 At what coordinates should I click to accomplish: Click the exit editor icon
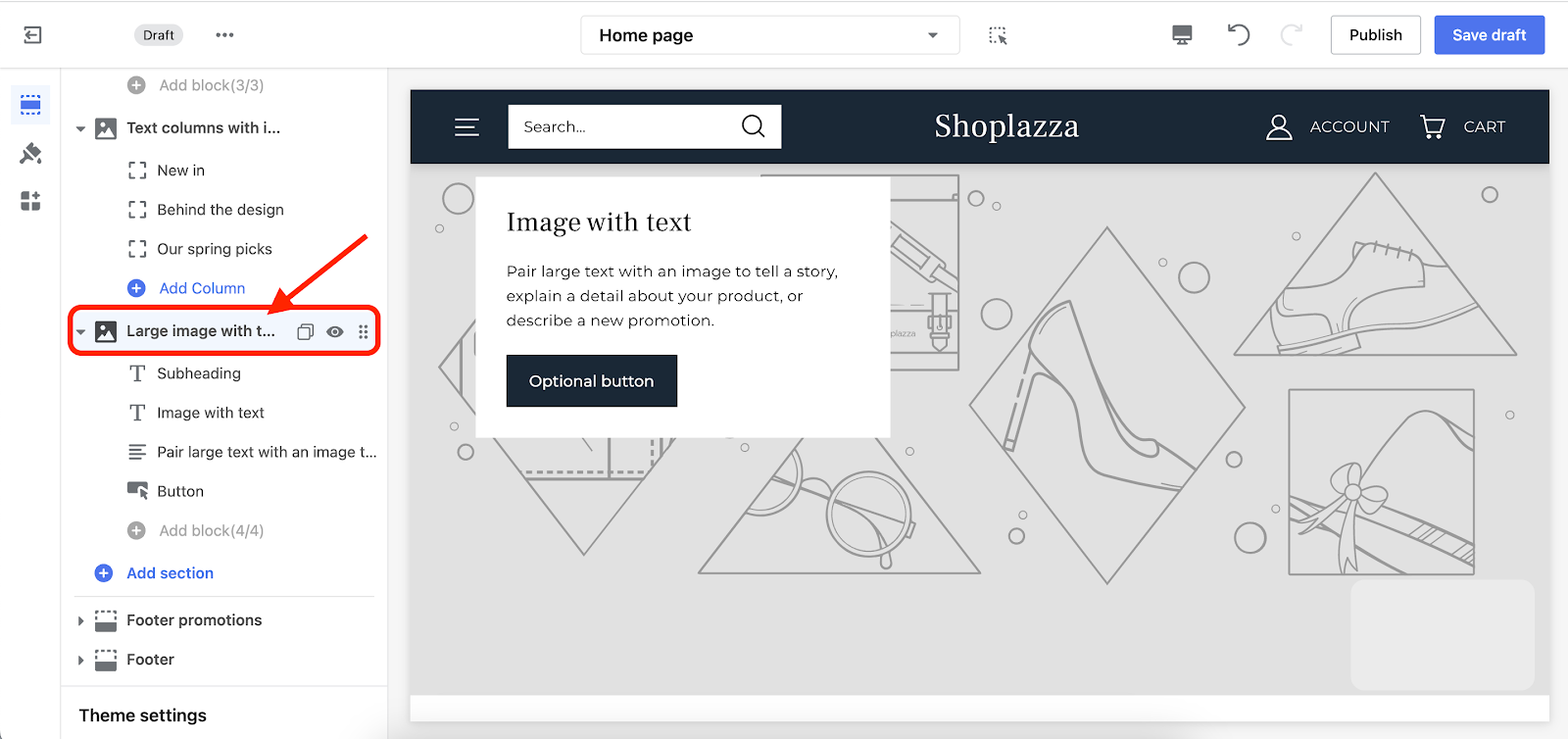tap(32, 35)
